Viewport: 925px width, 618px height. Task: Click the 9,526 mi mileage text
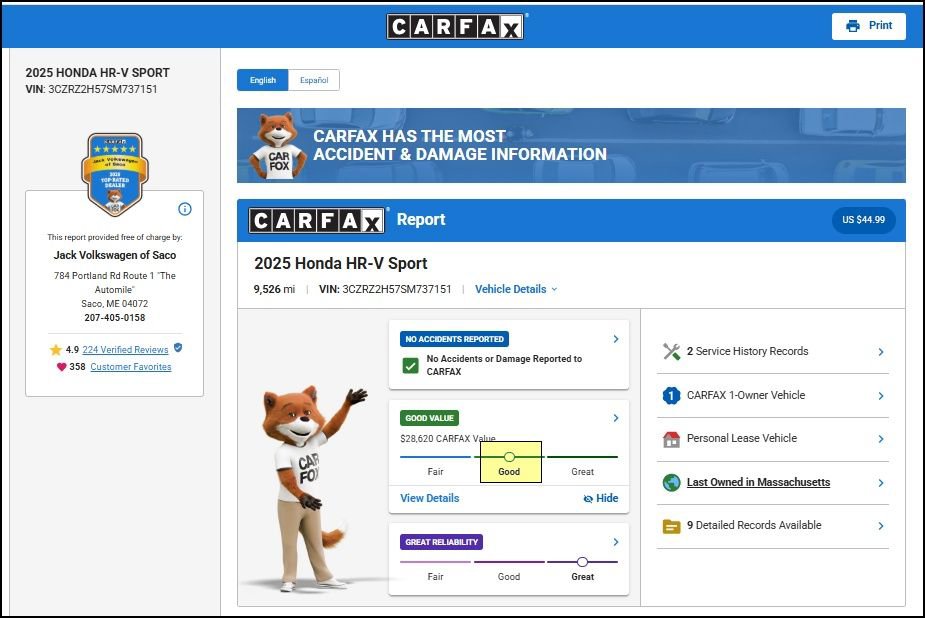274,289
